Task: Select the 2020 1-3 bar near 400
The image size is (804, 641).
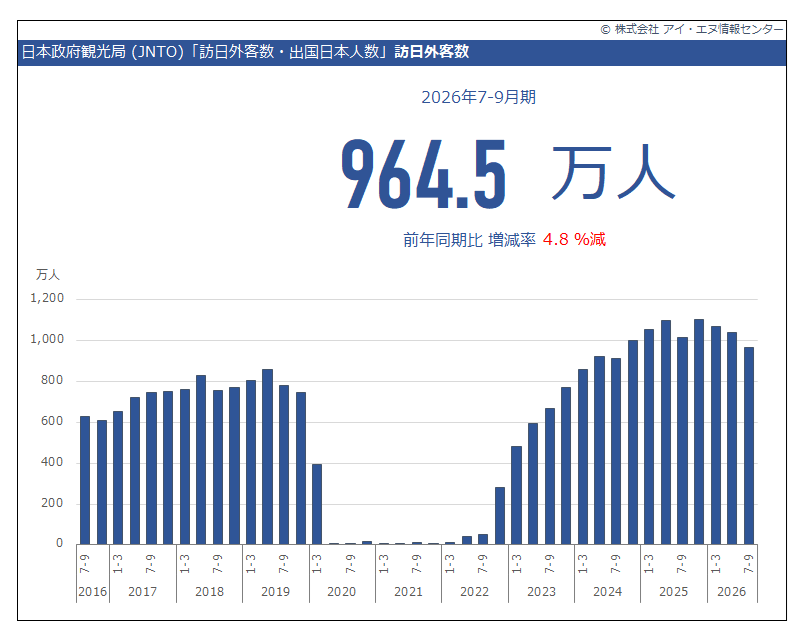Action: (317, 504)
